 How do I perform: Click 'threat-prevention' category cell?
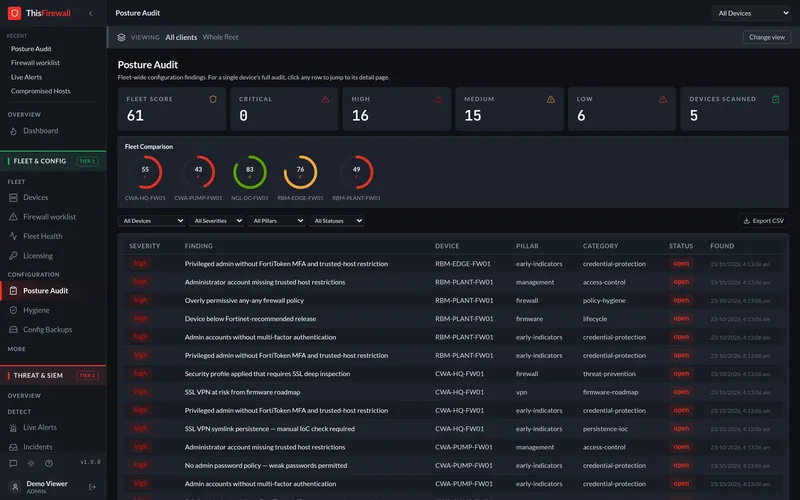pos(609,374)
